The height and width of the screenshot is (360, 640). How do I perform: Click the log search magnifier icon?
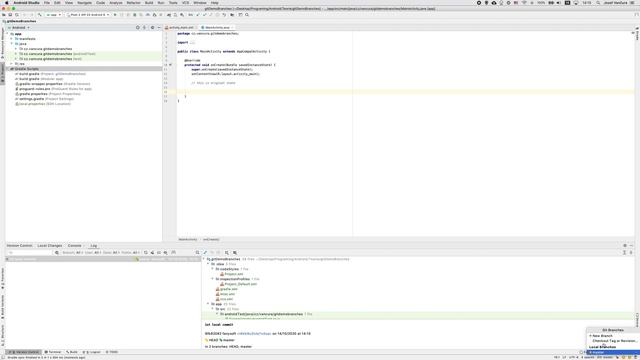(x=57, y=253)
